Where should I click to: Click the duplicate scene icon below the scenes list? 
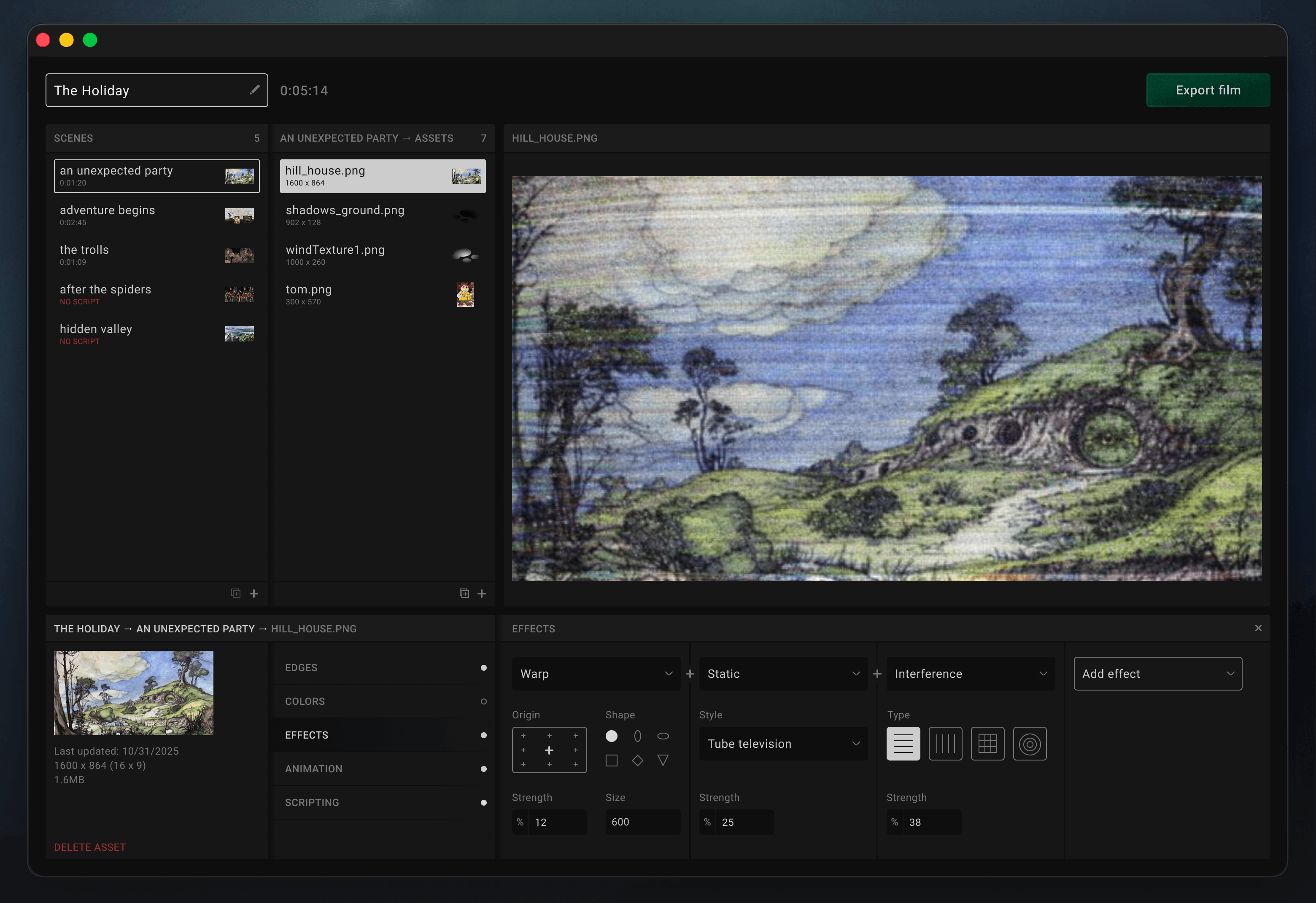pos(235,594)
